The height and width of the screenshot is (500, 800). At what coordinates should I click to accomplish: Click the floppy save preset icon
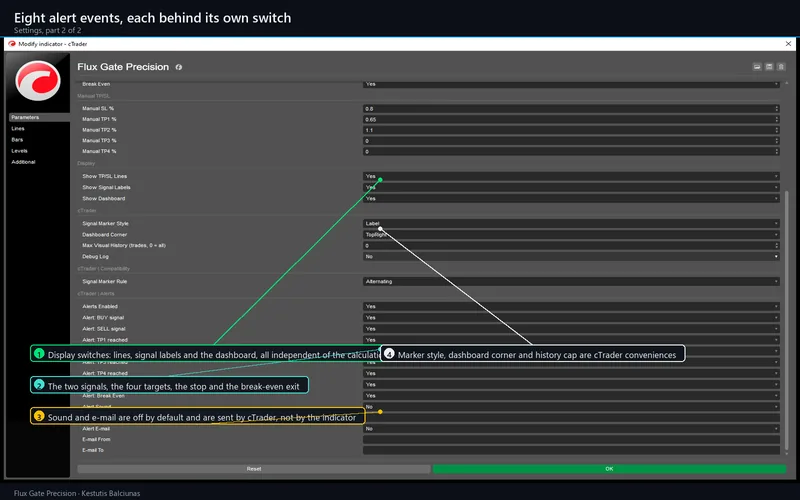point(769,67)
